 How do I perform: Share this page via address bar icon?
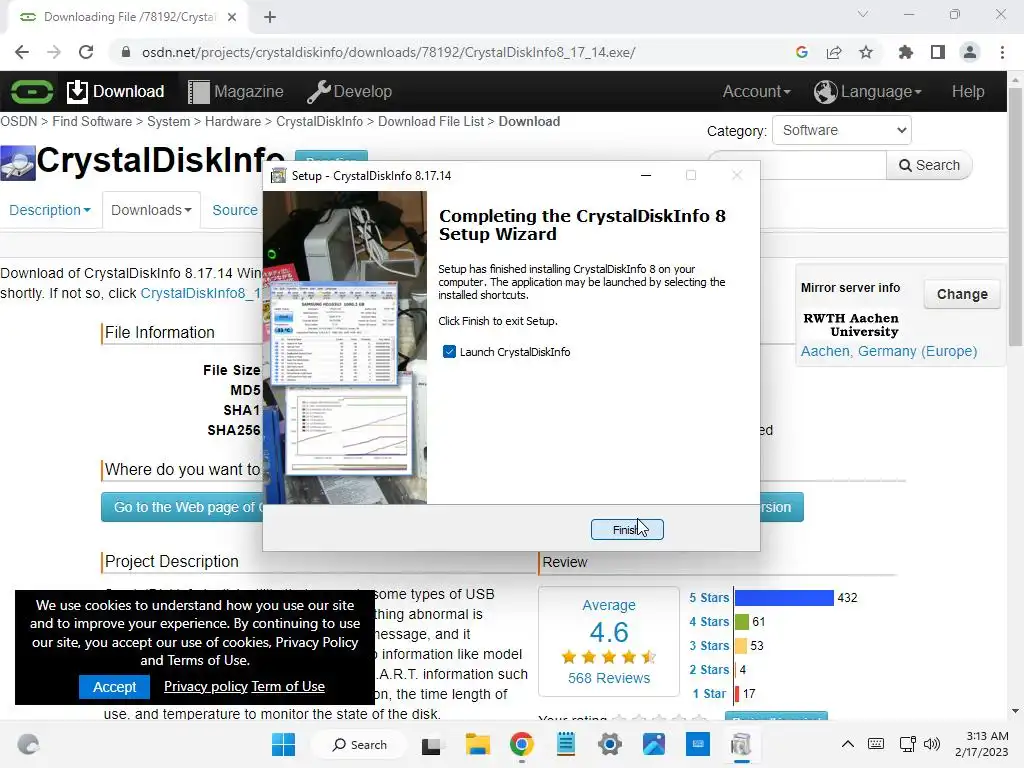click(x=834, y=52)
